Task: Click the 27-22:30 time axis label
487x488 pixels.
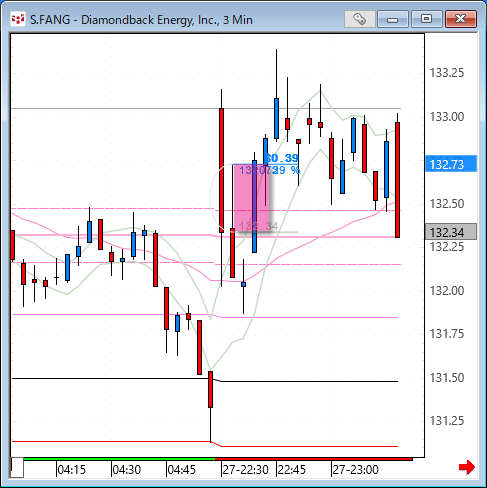Action: pyautogui.click(x=246, y=470)
